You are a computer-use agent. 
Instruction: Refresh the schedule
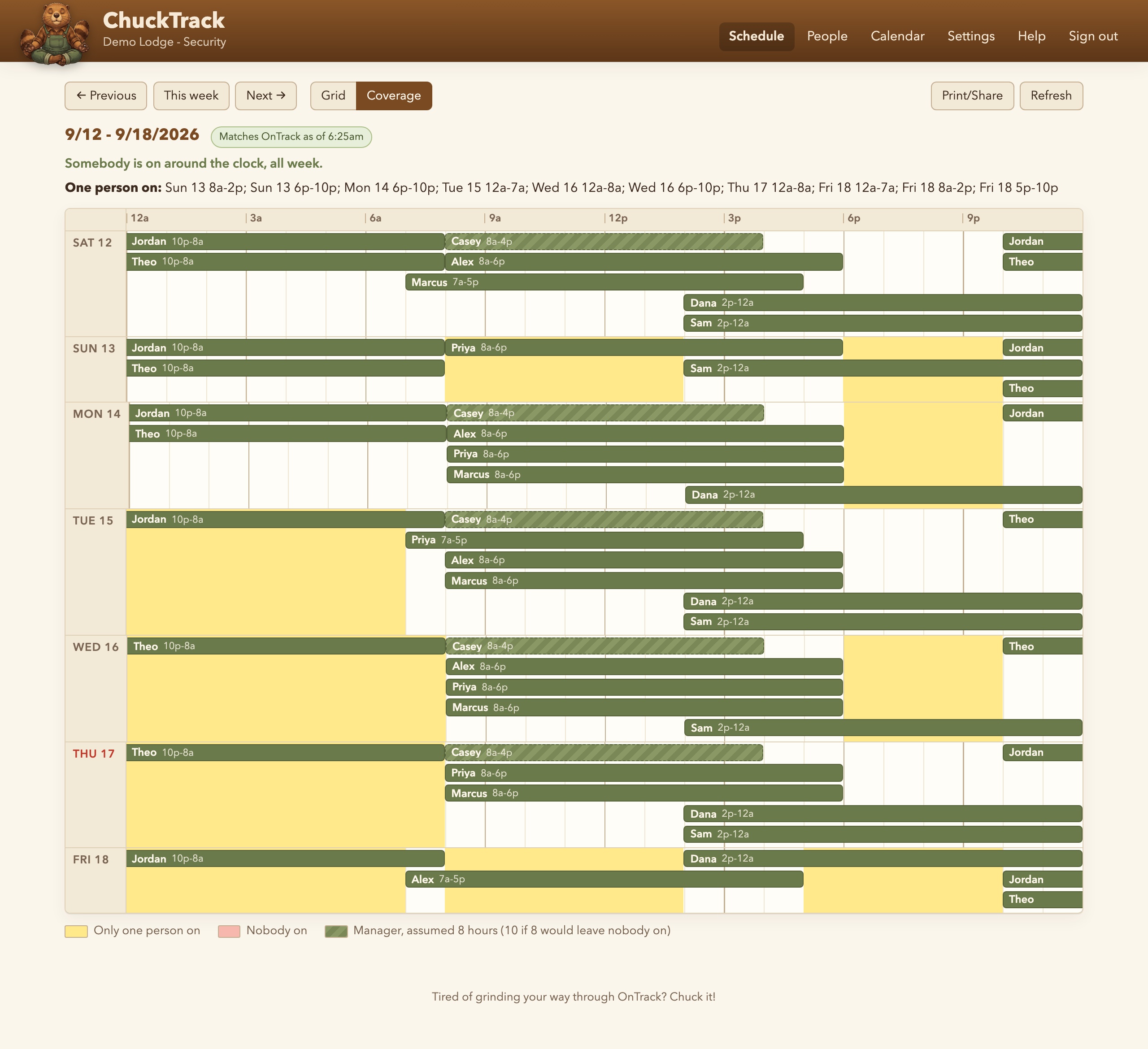(x=1051, y=95)
